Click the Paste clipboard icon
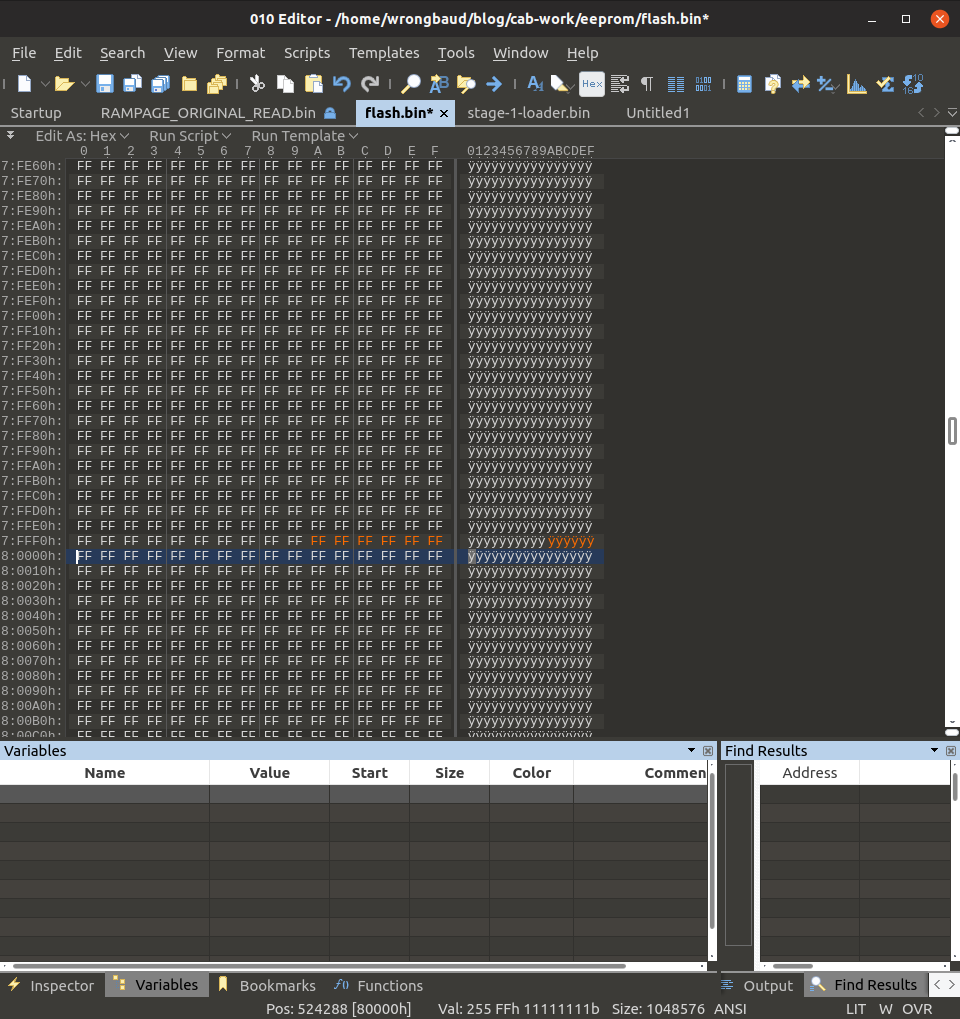 (313, 84)
